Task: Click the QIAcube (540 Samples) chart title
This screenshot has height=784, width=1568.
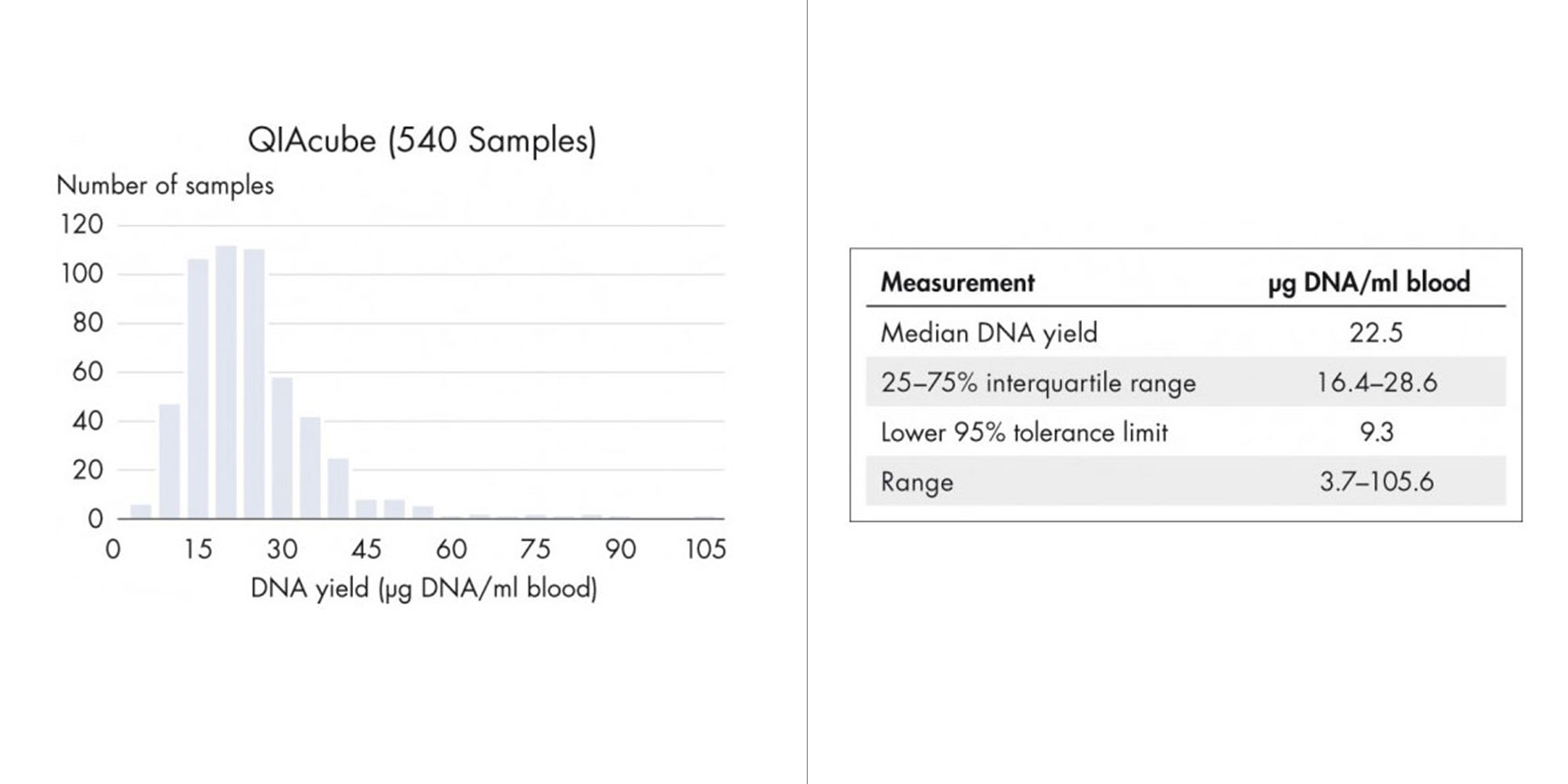Action: coord(422,141)
